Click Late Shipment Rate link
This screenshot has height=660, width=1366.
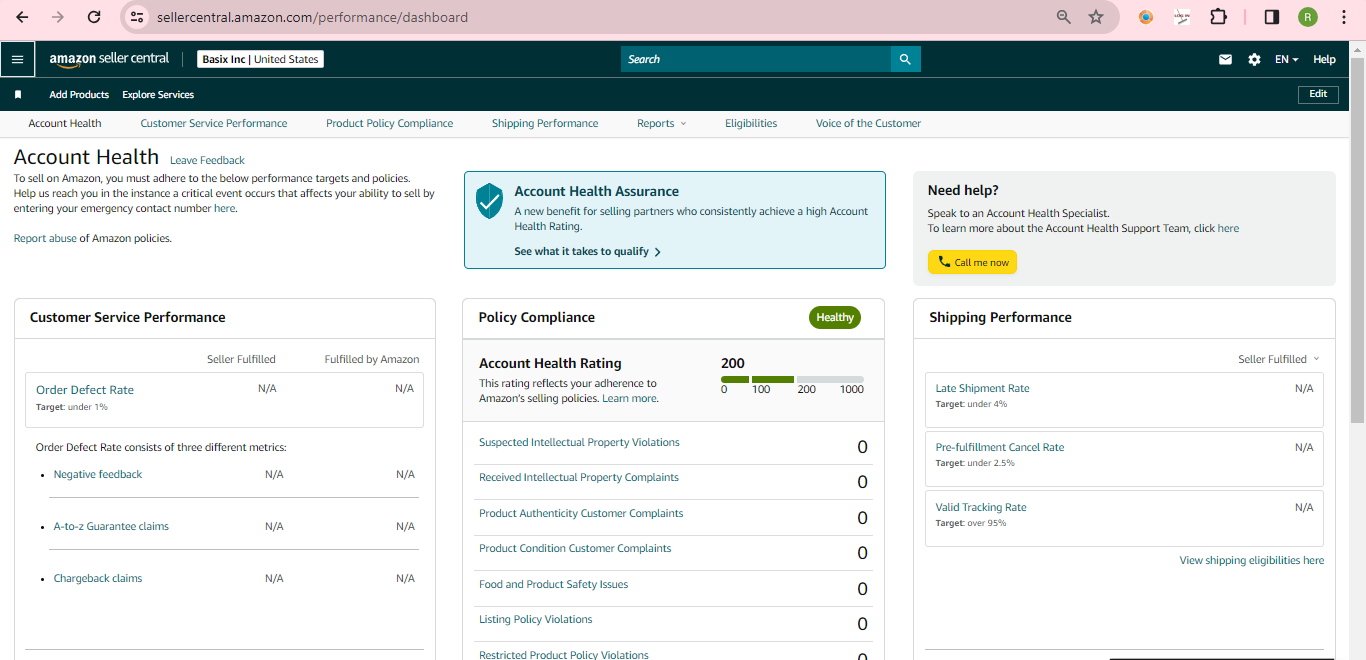coord(982,388)
